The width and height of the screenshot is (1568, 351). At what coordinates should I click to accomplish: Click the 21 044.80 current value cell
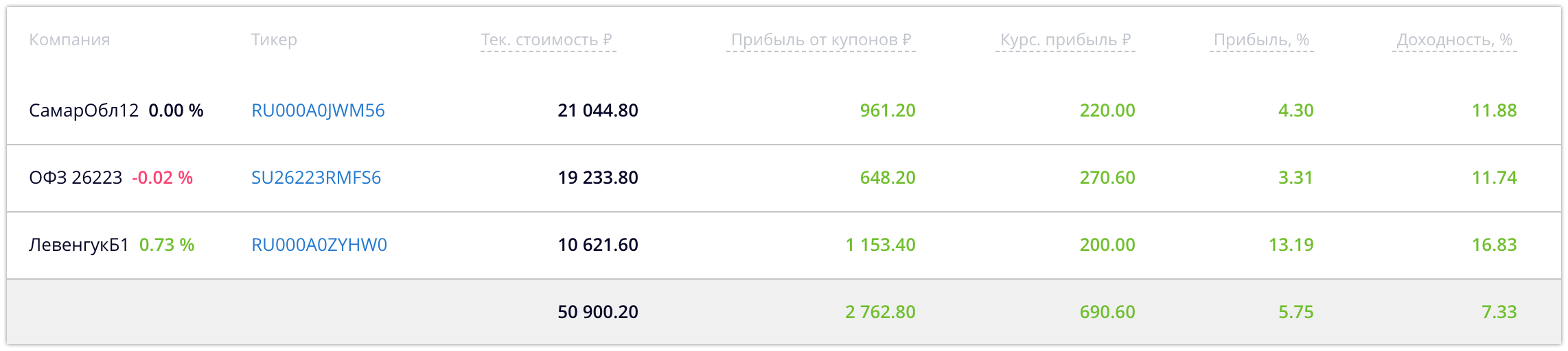598,110
